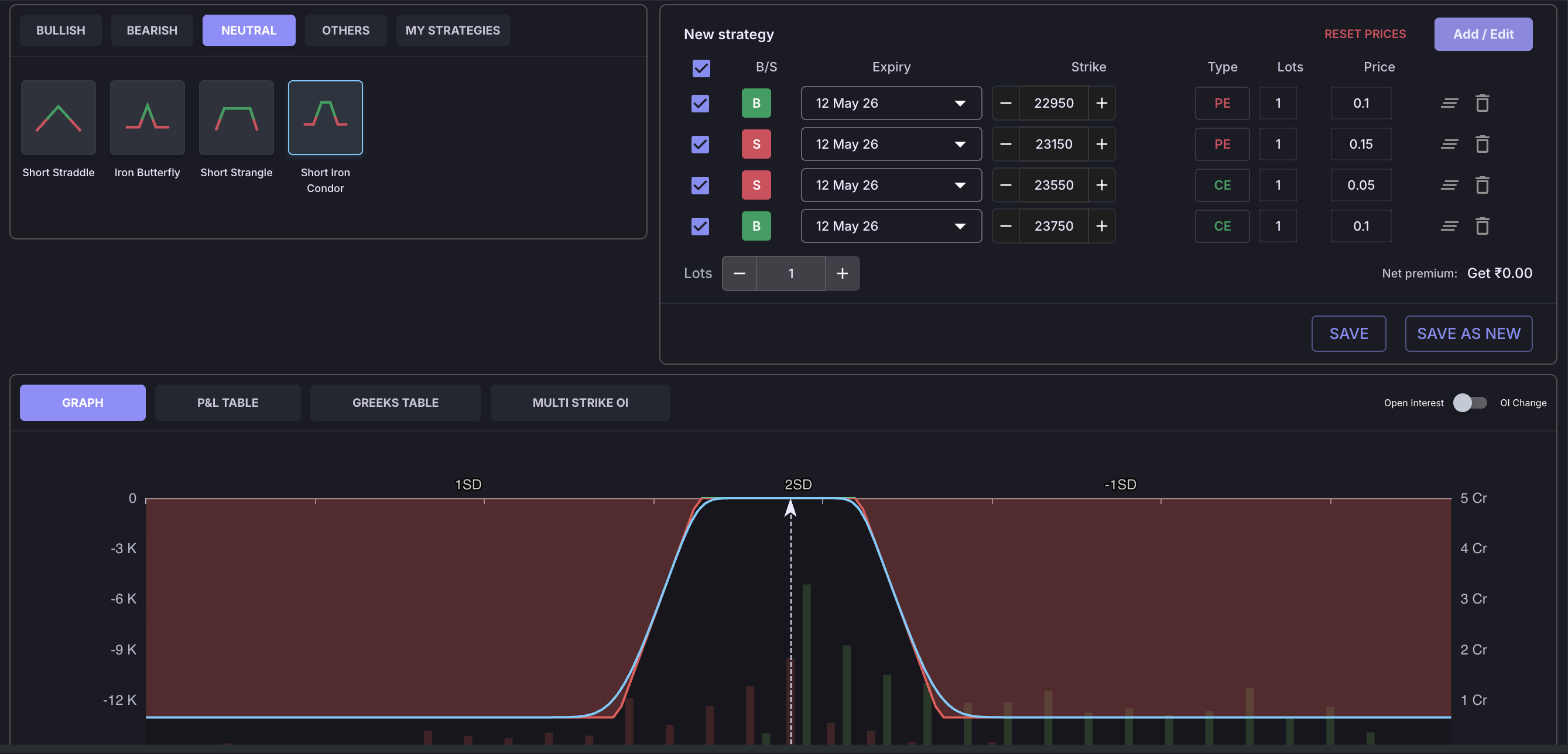Switch to the MULTI STRIKE OI tab
The image size is (1568, 754).
[x=580, y=403]
